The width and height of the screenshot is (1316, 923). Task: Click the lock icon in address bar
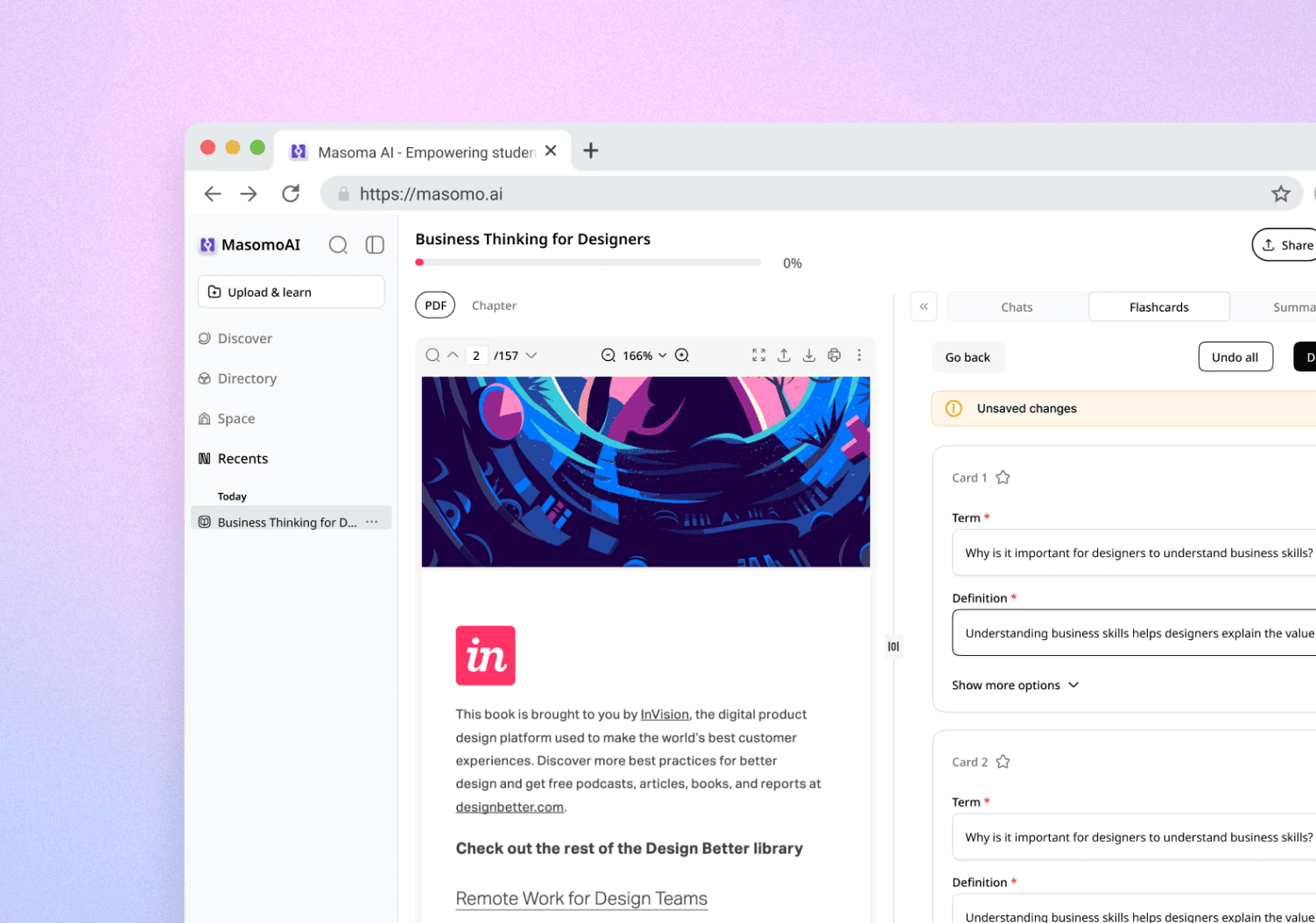click(x=343, y=194)
